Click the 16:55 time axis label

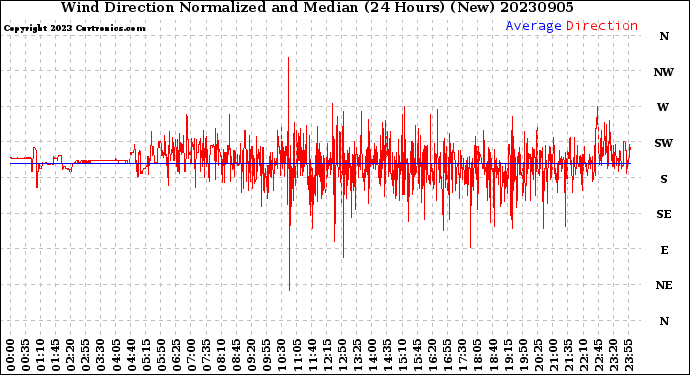click(448, 355)
